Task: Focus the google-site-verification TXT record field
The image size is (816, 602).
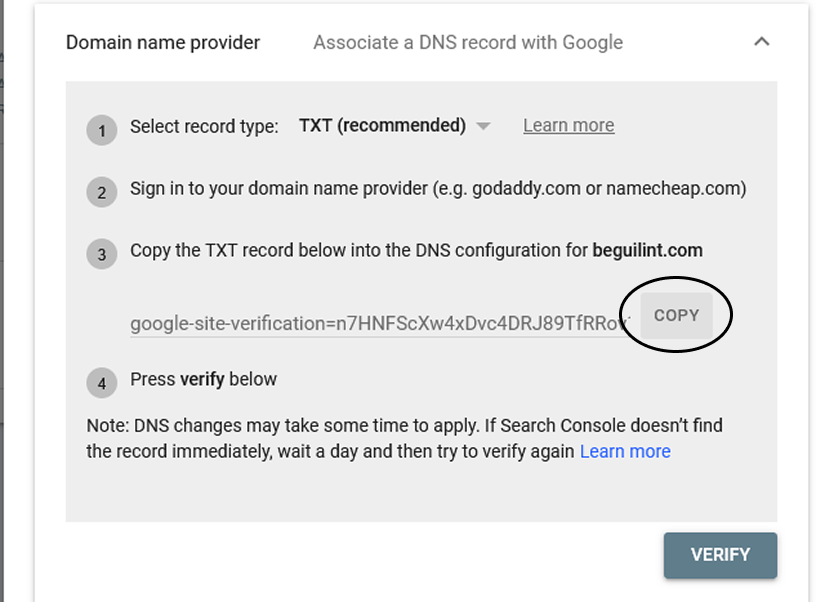Action: 380,324
